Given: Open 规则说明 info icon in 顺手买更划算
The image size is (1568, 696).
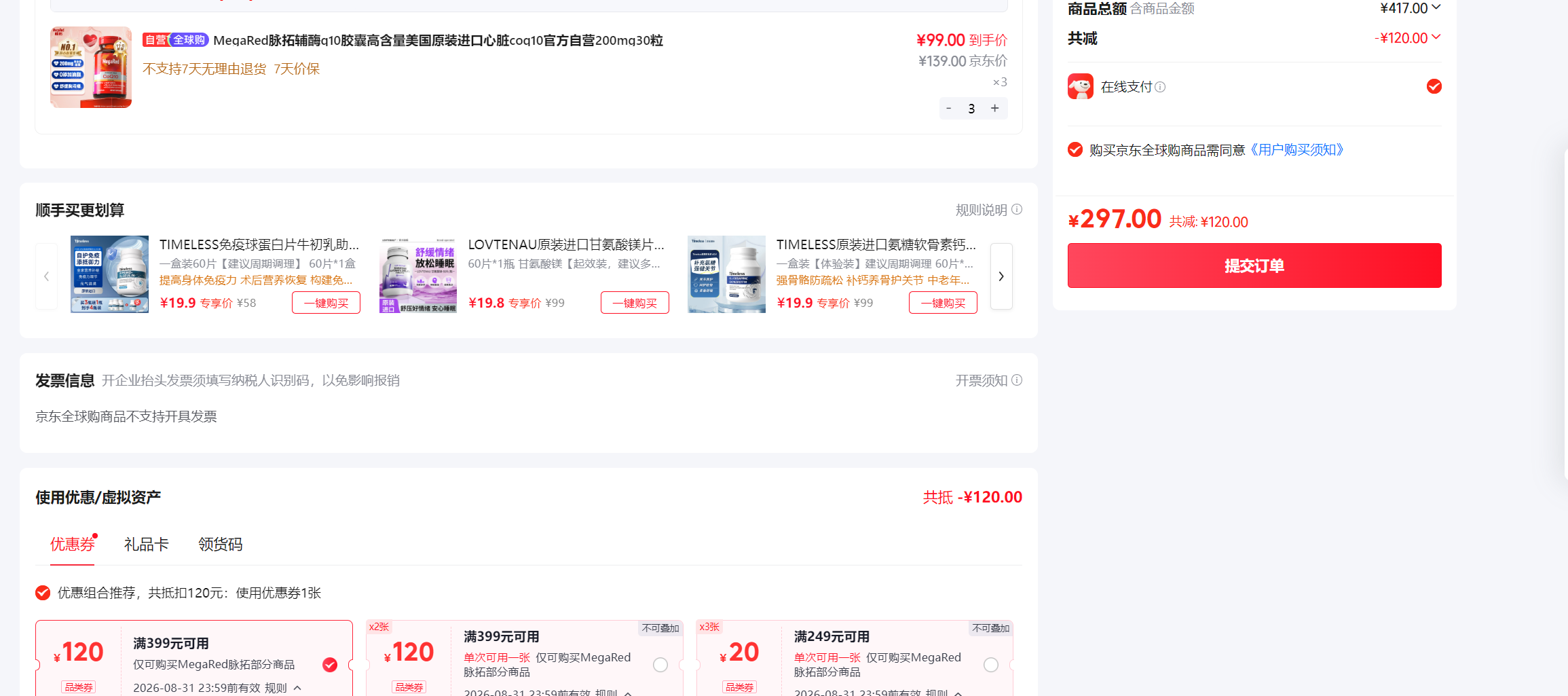Looking at the screenshot, I should coord(1017,209).
